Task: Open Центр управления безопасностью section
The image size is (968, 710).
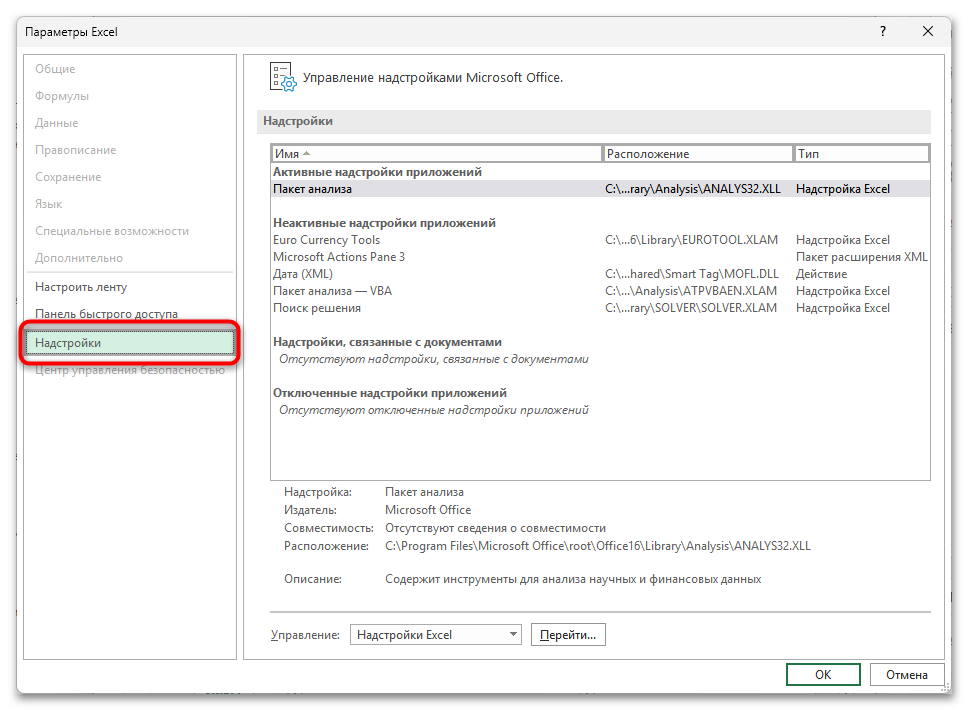Action: click(130, 370)
